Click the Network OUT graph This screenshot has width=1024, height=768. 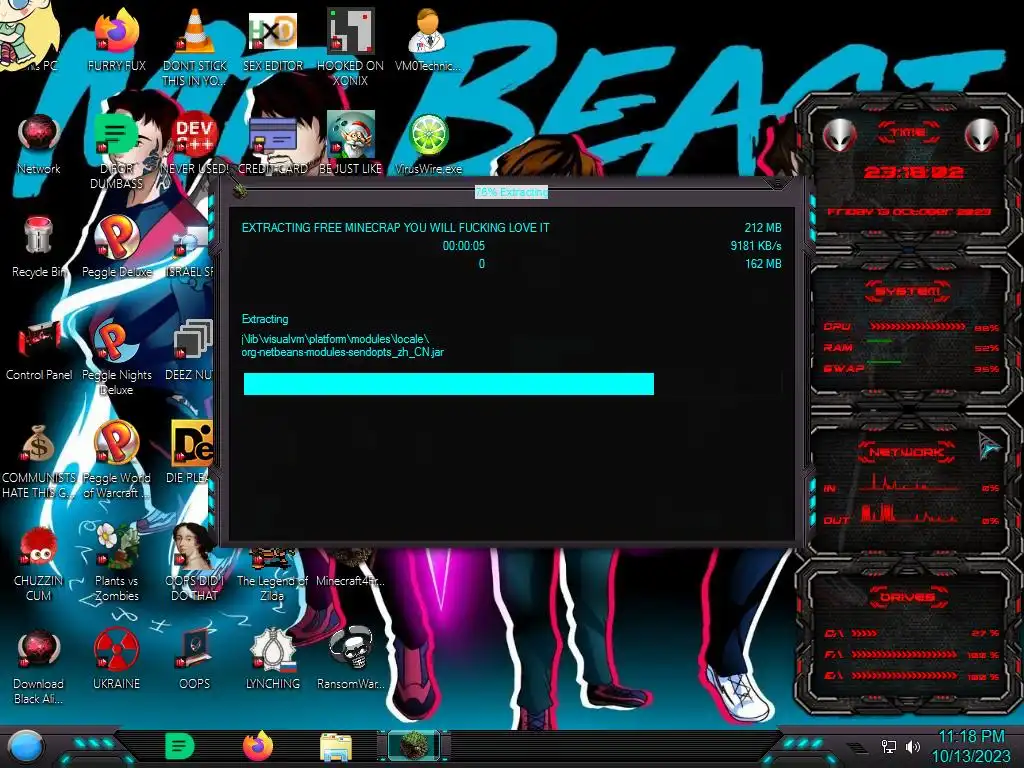[x=909, y=514]
